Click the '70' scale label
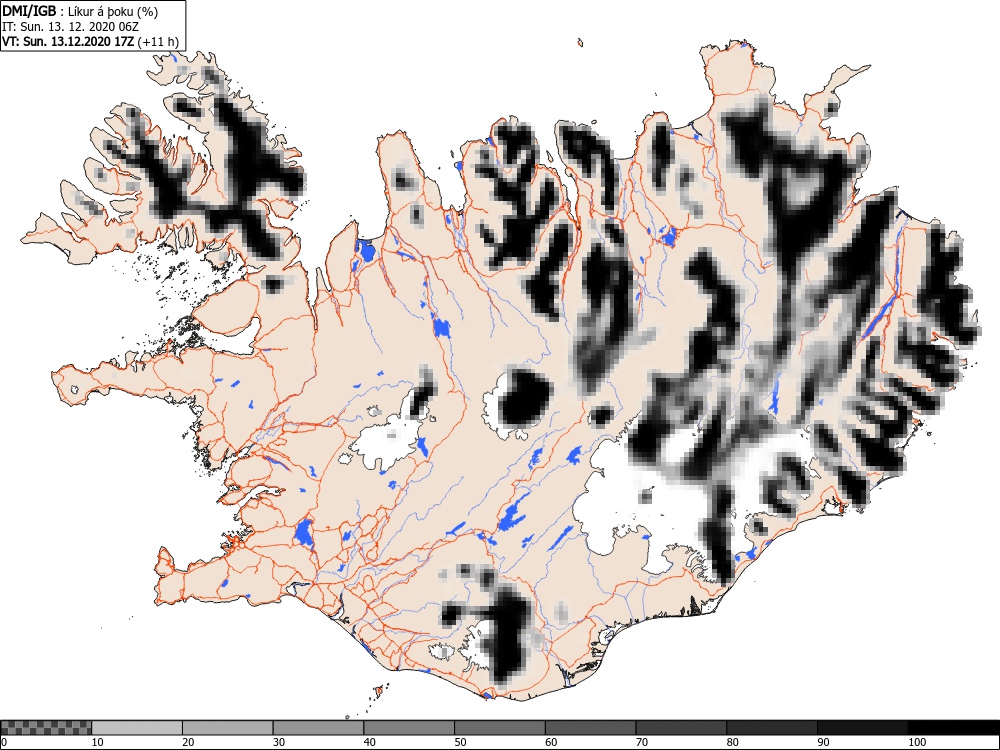 pos(642,742)
